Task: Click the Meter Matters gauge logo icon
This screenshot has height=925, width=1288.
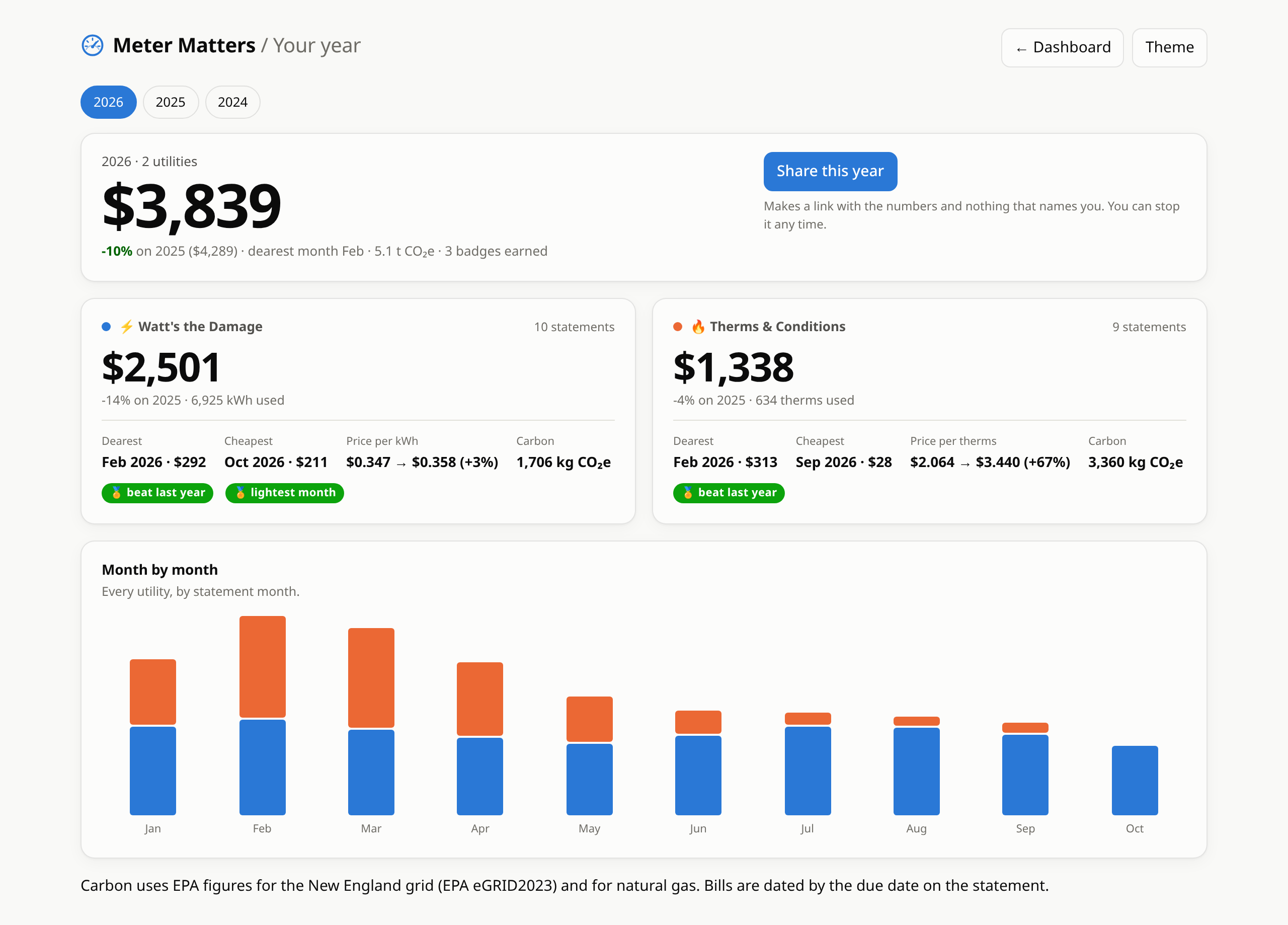Action: click(x=93, y=45)
